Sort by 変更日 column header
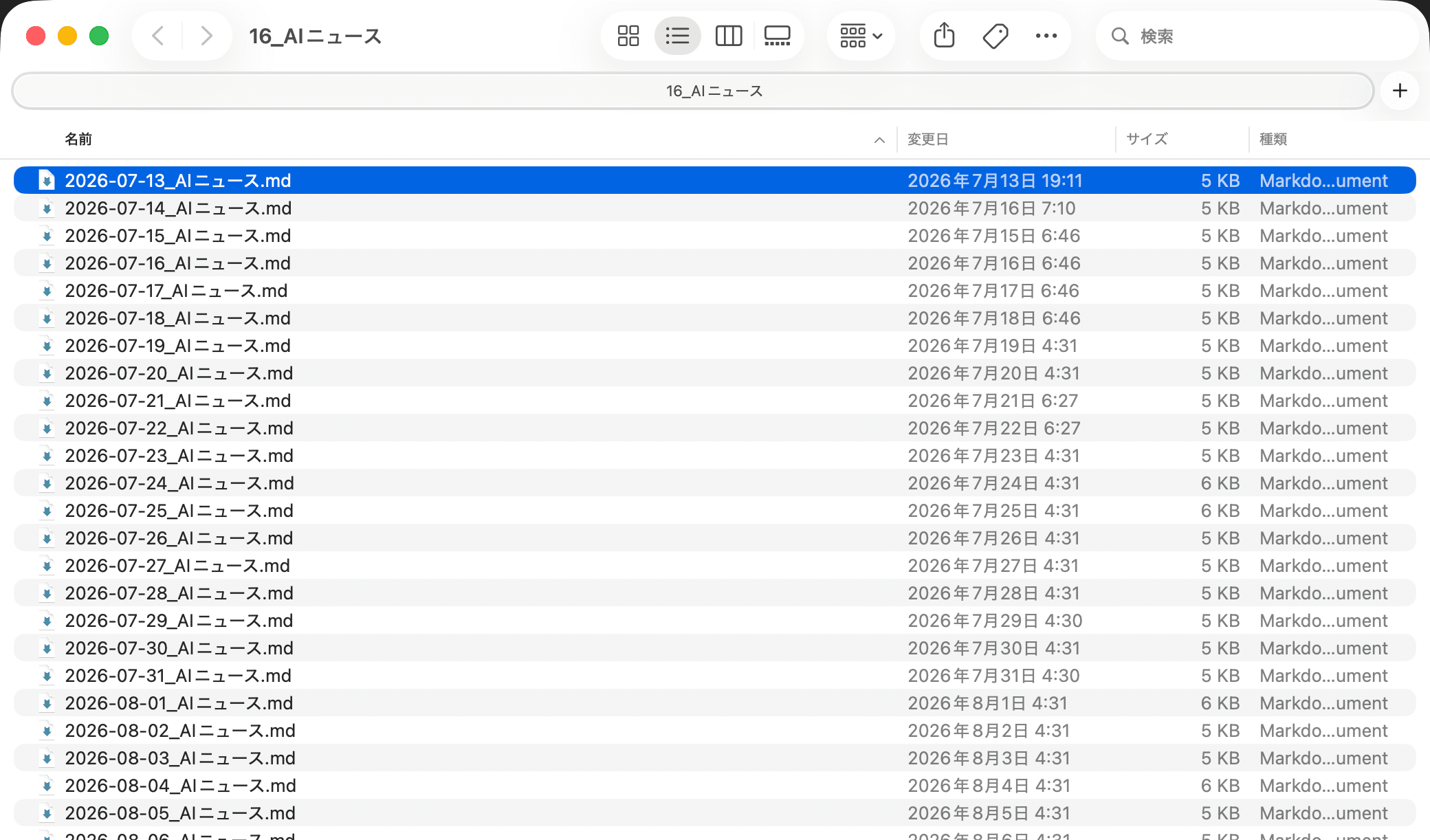1430x840 pixels. coord(928,140)
